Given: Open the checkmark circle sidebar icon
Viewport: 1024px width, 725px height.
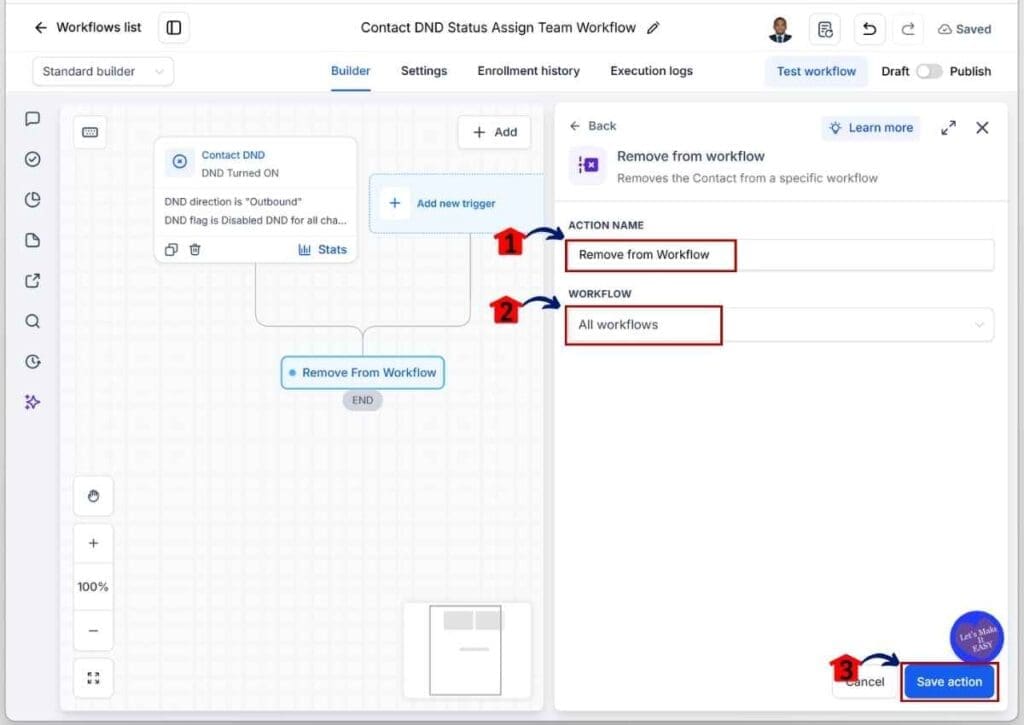Looking at the screenshot, I should (x=33, y=159).
